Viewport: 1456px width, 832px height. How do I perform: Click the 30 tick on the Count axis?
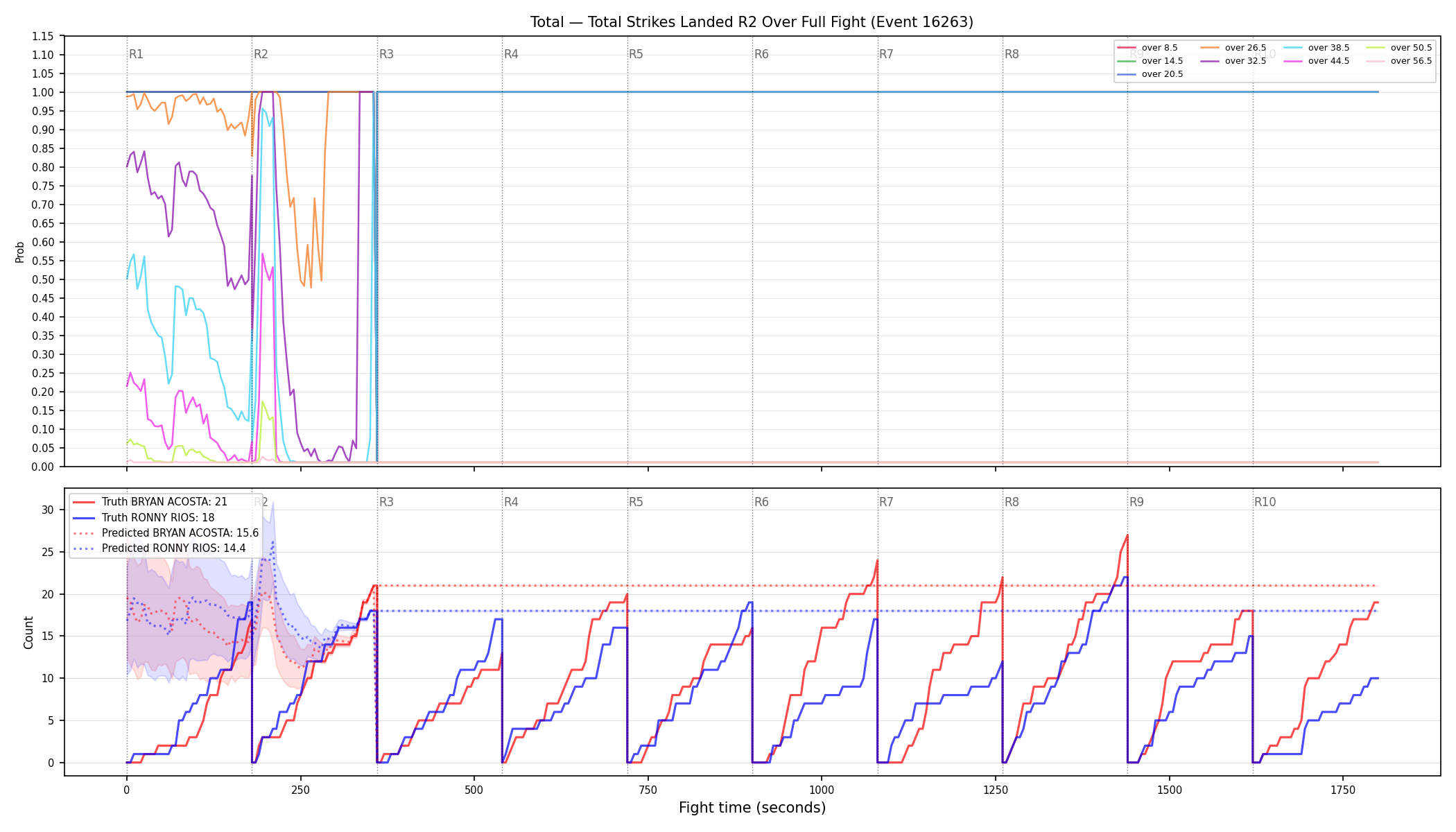click(48, 510)
